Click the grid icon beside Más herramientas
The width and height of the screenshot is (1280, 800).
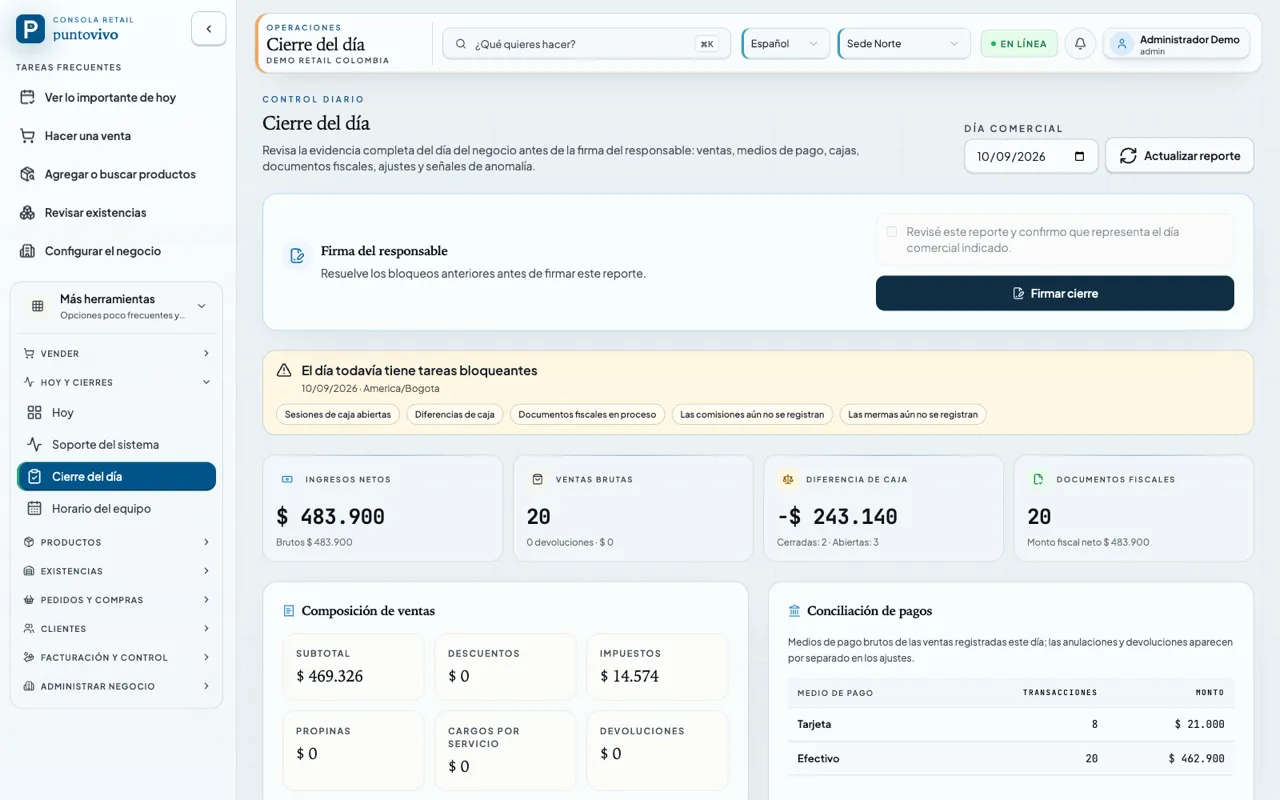tap(37, 306)
